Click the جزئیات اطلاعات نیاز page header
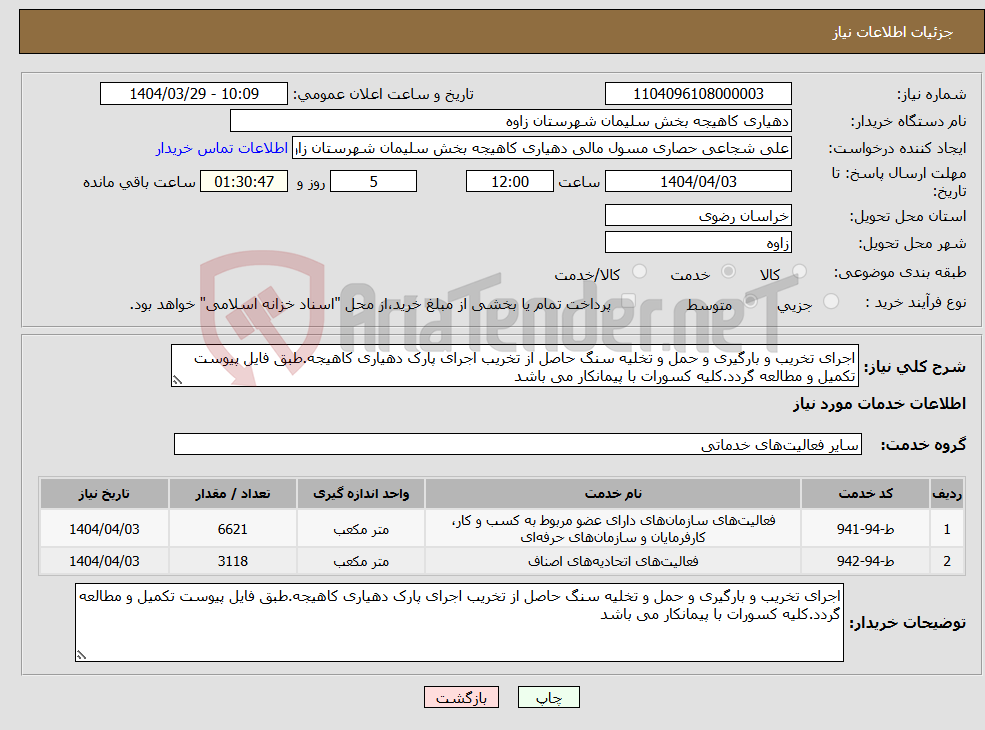 [893, 32]
